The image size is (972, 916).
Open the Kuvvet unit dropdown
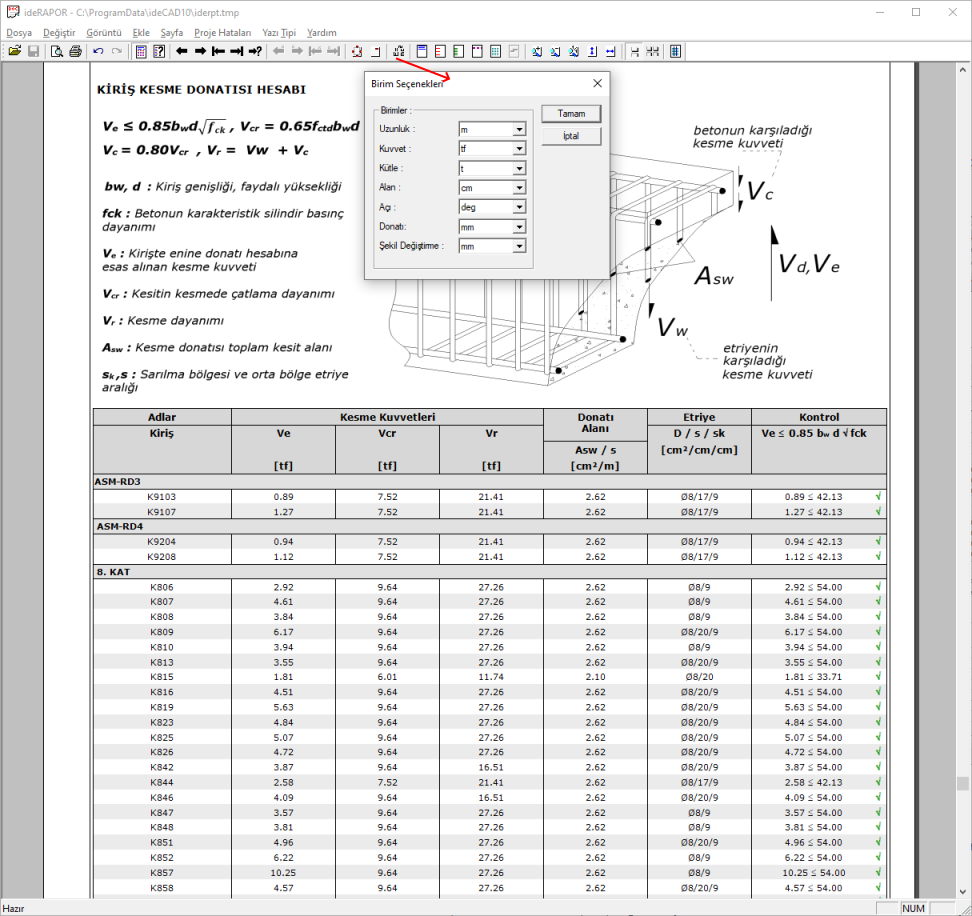[519, 149]
